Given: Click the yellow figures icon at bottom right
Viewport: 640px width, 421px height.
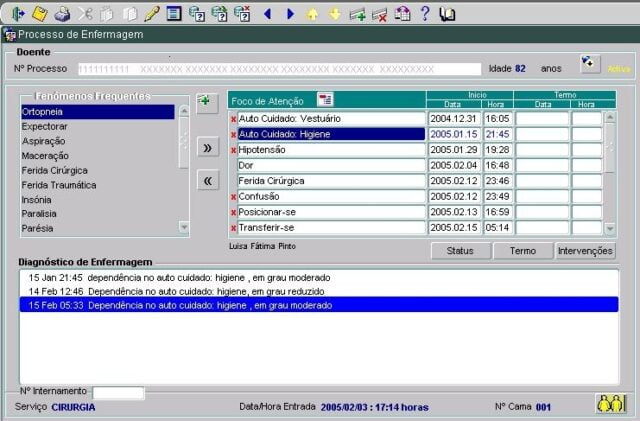Looking at the screenshot, I should pos(609,403).
